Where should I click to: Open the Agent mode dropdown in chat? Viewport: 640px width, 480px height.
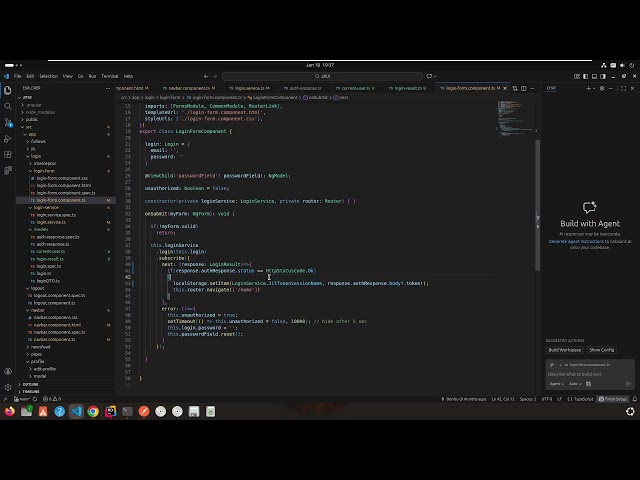pos(557,384)
